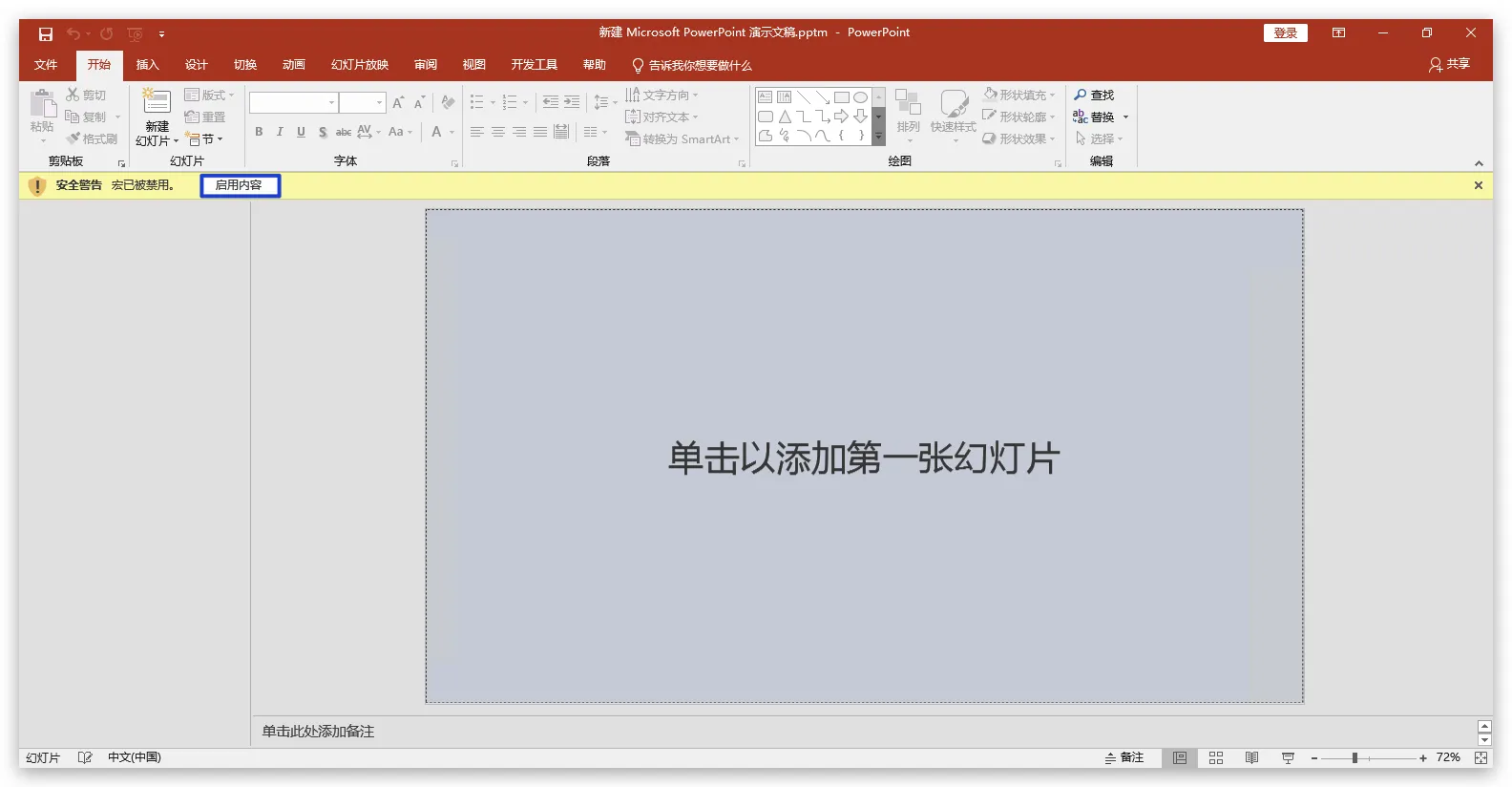
Task: Open the Section (节) dropdown
Action: pyautogui.click(x=205, y=139)
